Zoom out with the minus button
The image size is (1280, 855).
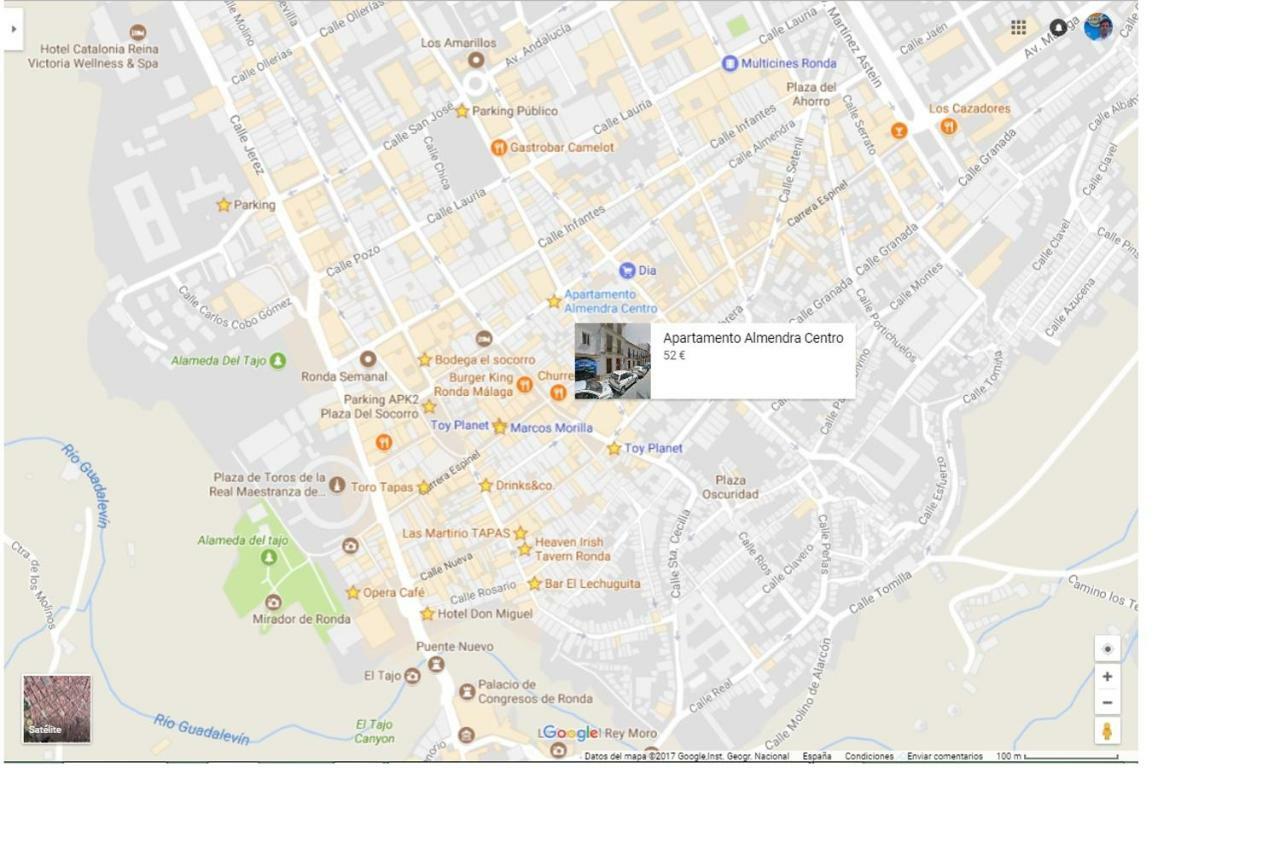(1107, 703)
